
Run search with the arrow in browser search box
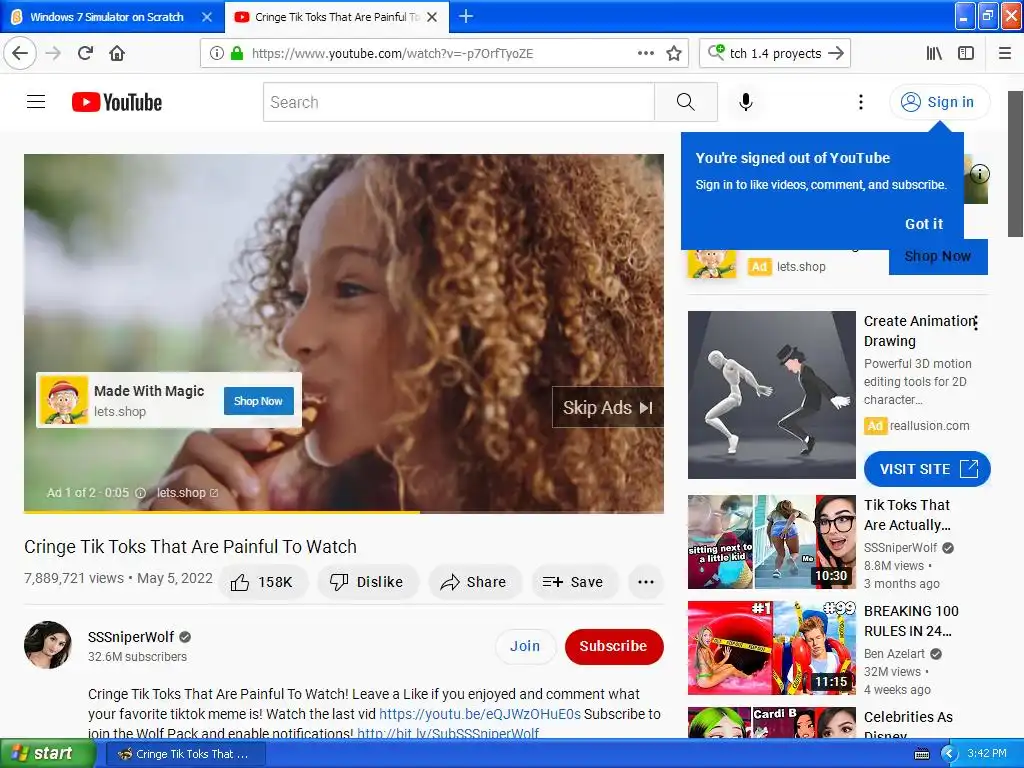(836, 54)
